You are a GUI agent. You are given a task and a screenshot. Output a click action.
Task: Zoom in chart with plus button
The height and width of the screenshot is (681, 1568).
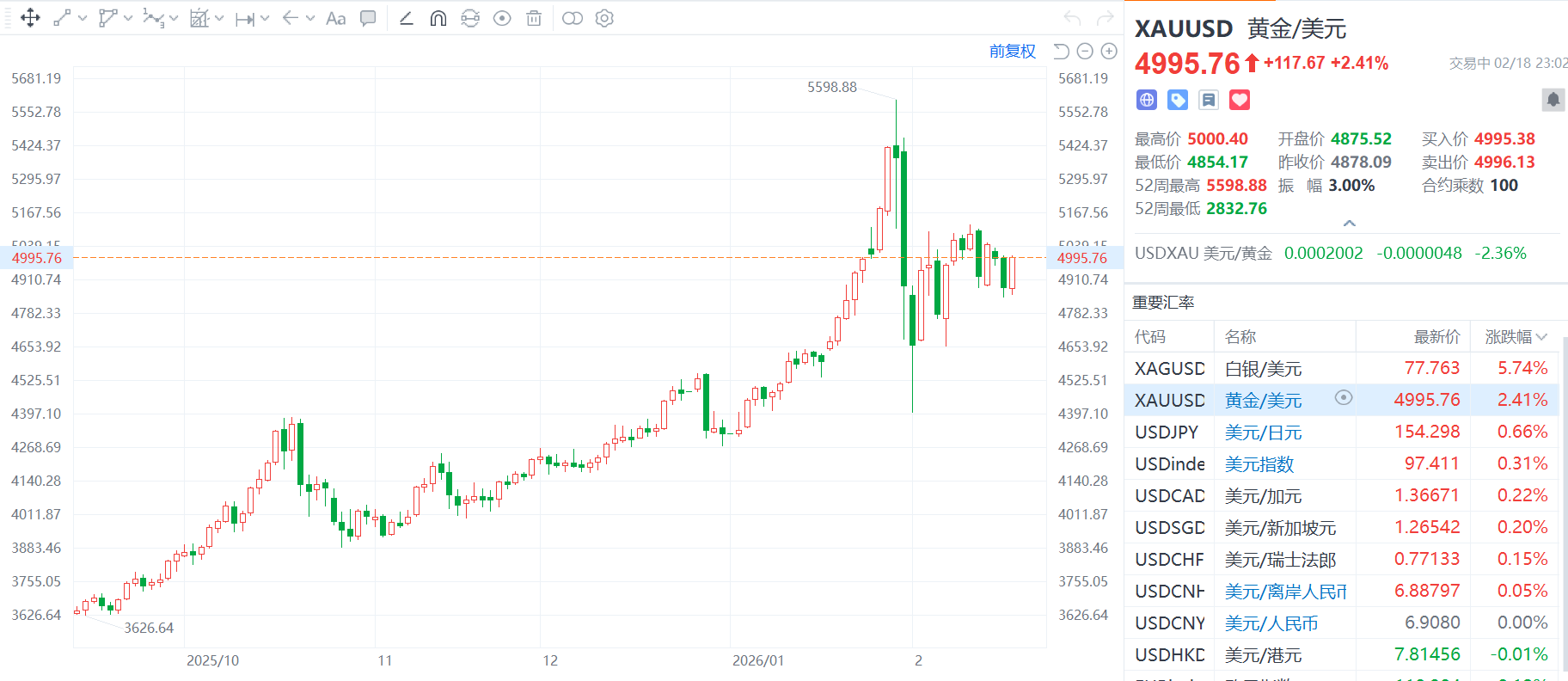point(1109,52)
